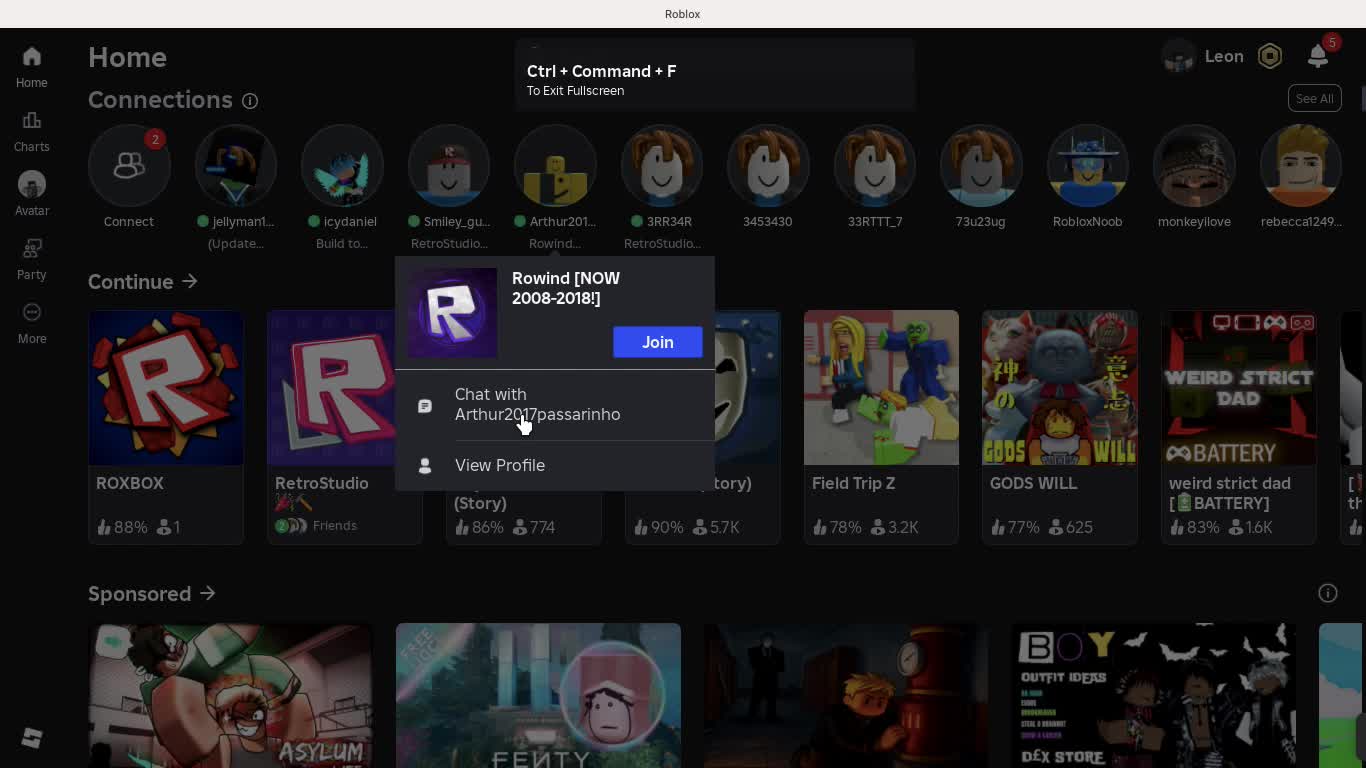
Task: Open 3453430's avatar in Connections
Action: [768, 165]
